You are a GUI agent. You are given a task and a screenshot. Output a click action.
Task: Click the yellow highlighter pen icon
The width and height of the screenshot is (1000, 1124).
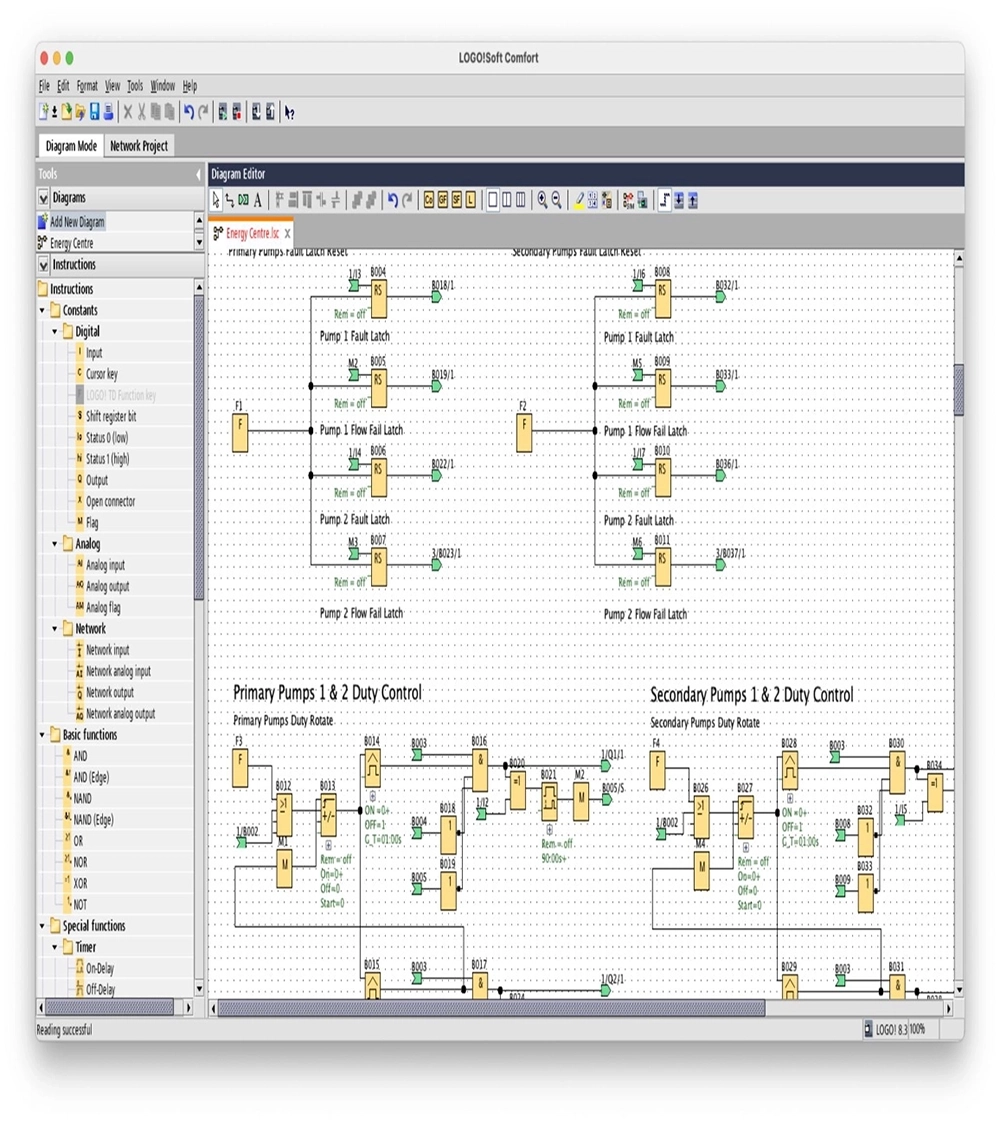click(x=578, y=201)
